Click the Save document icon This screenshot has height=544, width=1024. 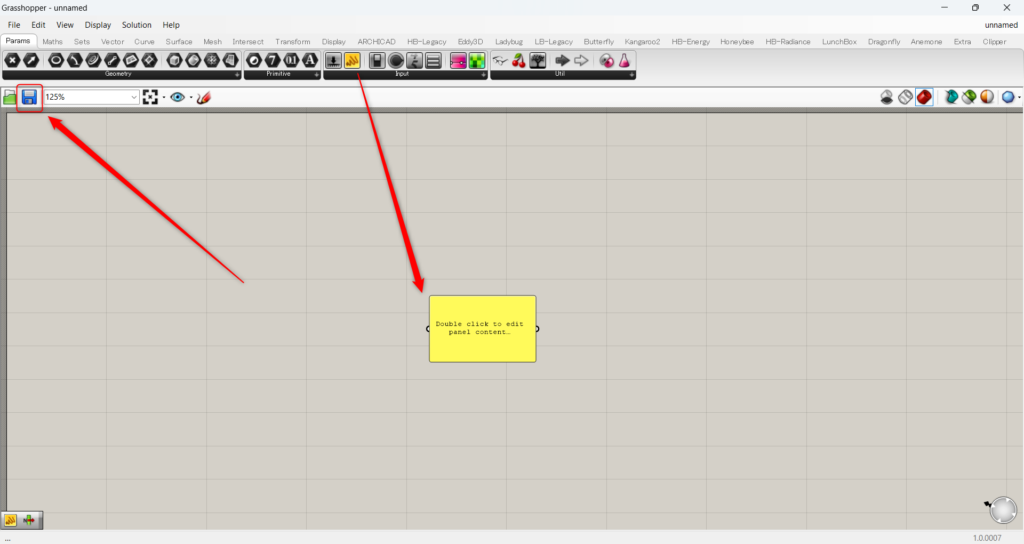pyautogui.click(x=29, y=97)
